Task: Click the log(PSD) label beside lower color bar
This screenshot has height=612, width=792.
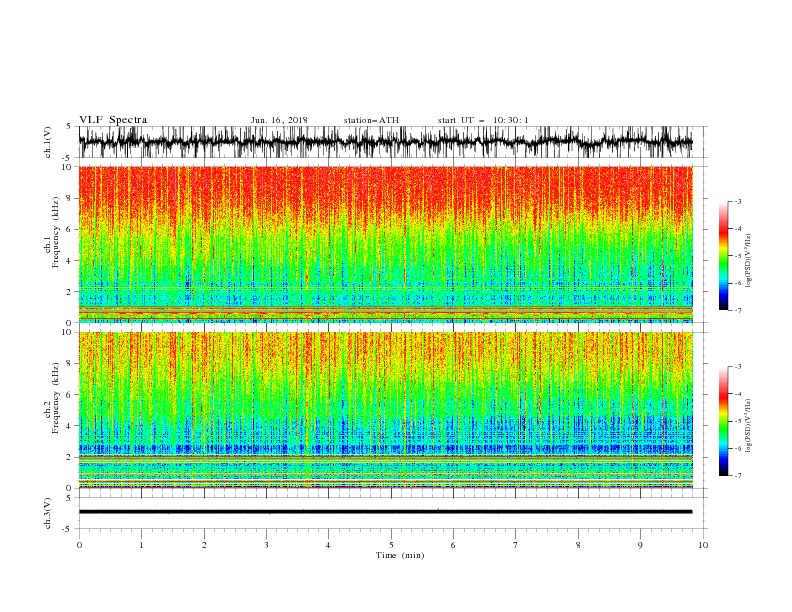Action: pos(748,426)
